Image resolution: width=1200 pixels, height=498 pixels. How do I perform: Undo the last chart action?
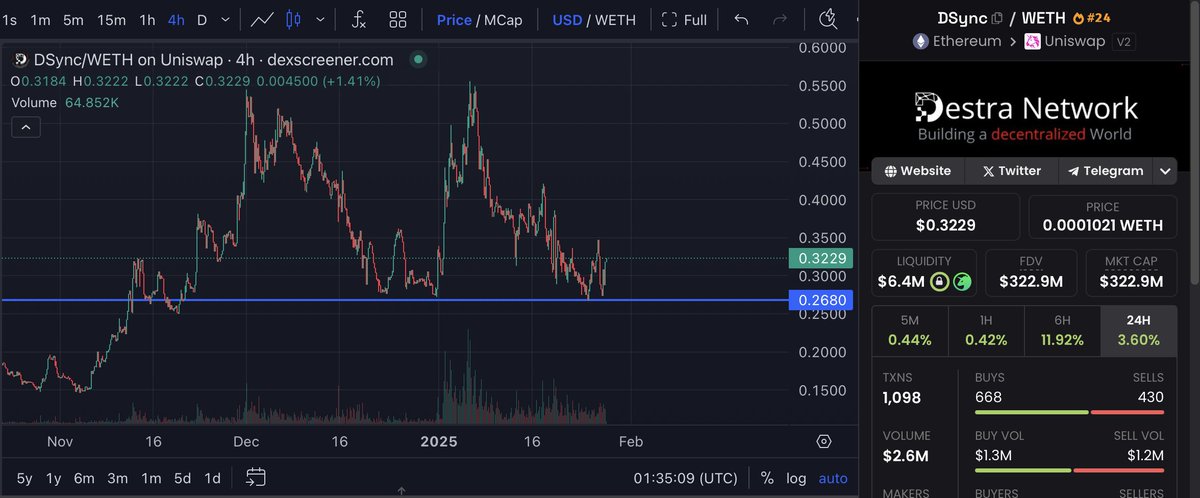741,19
